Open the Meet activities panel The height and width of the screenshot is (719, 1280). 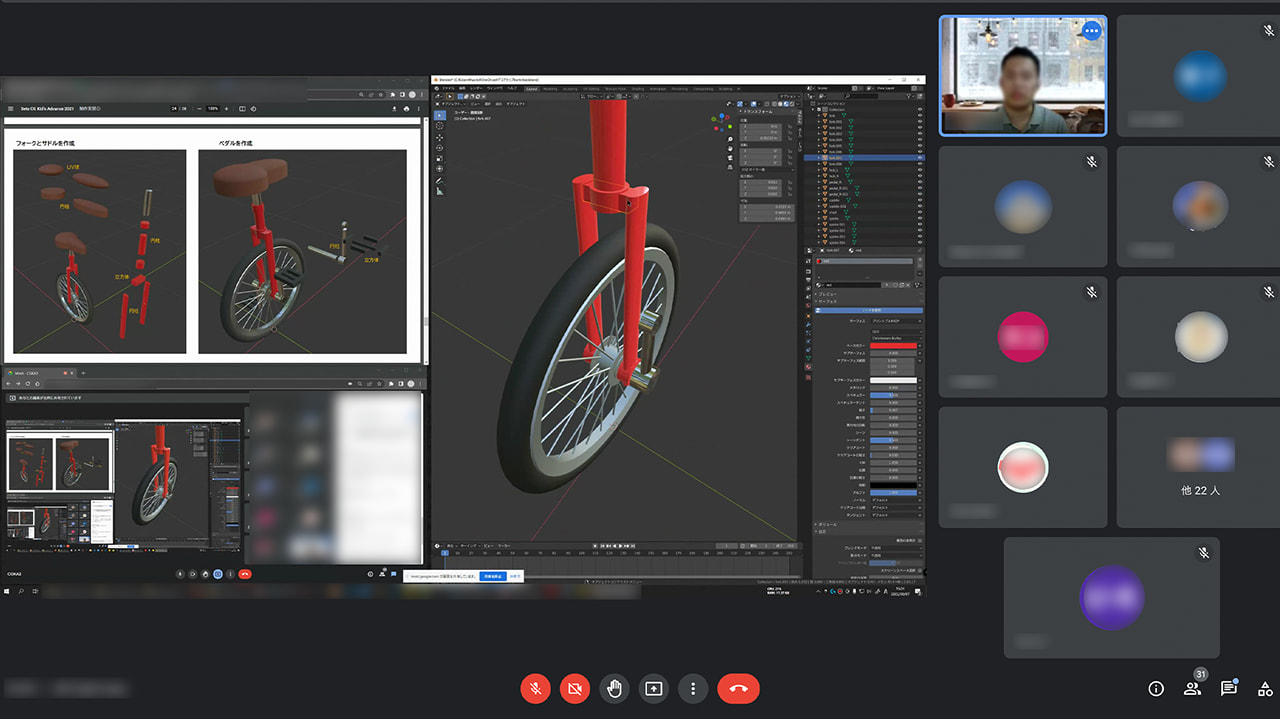1265,689
